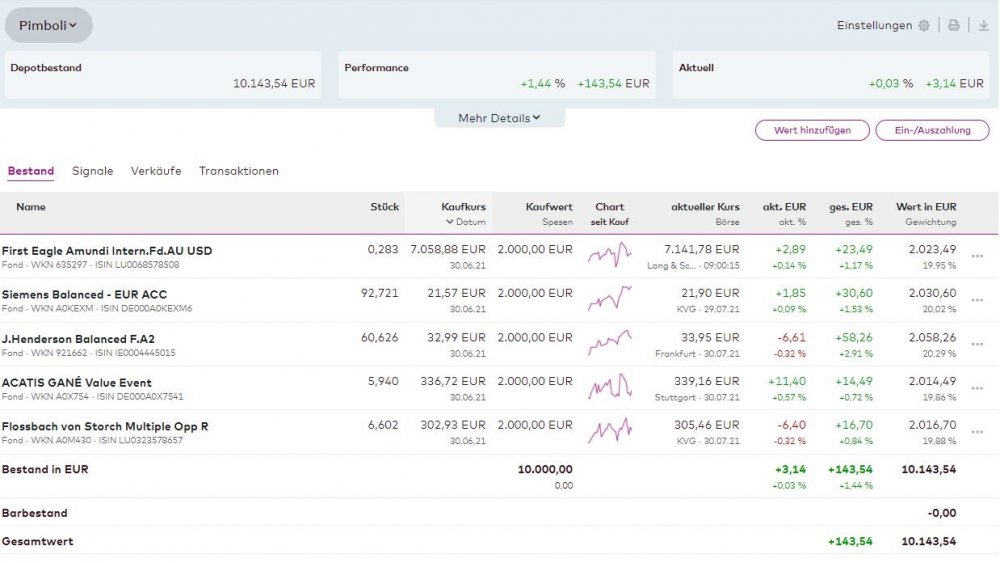This screenshot has height=563, width=1000.
Task: Open three-dot menu for ACATIS GANÉ
Action: coord(977,388)
